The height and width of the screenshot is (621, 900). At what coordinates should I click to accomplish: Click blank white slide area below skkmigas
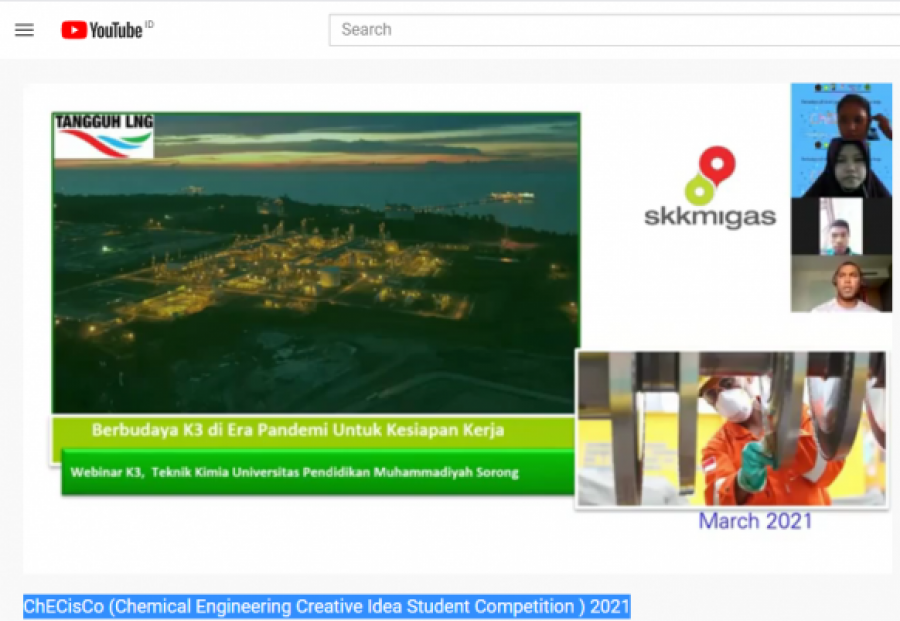(x=683, y=287)
